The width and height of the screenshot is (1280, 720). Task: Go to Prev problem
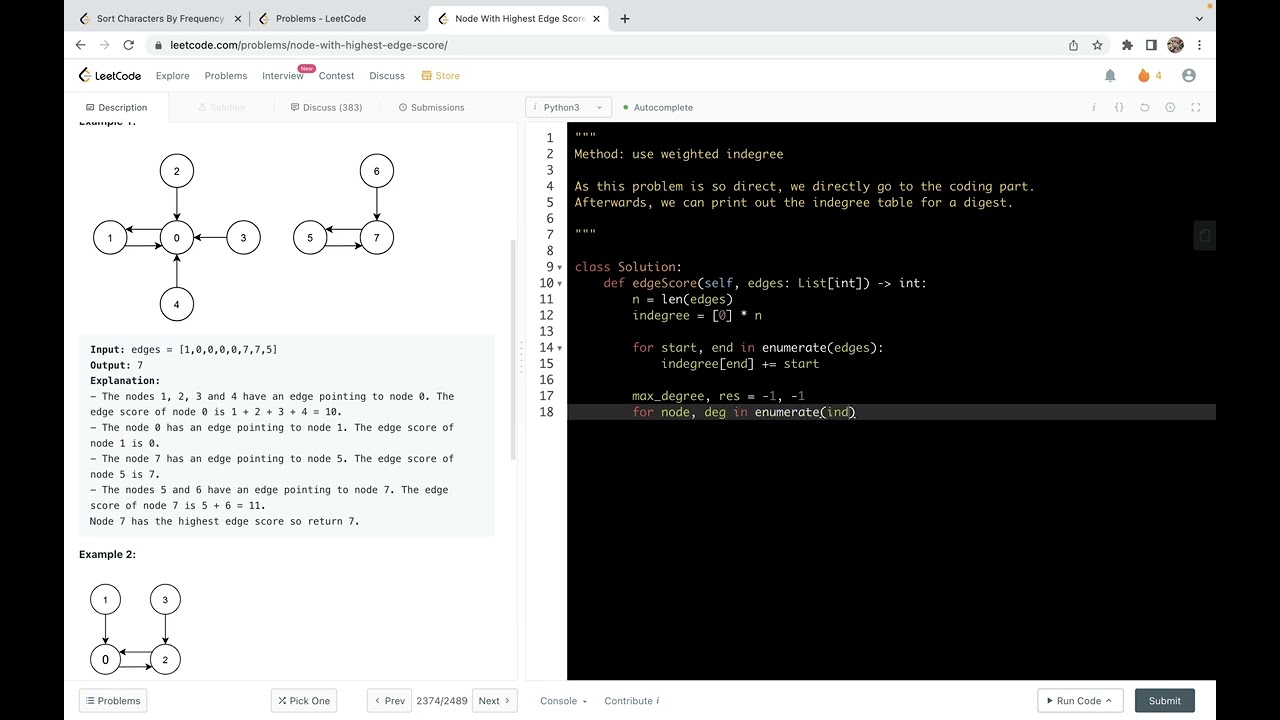point(389,701)
